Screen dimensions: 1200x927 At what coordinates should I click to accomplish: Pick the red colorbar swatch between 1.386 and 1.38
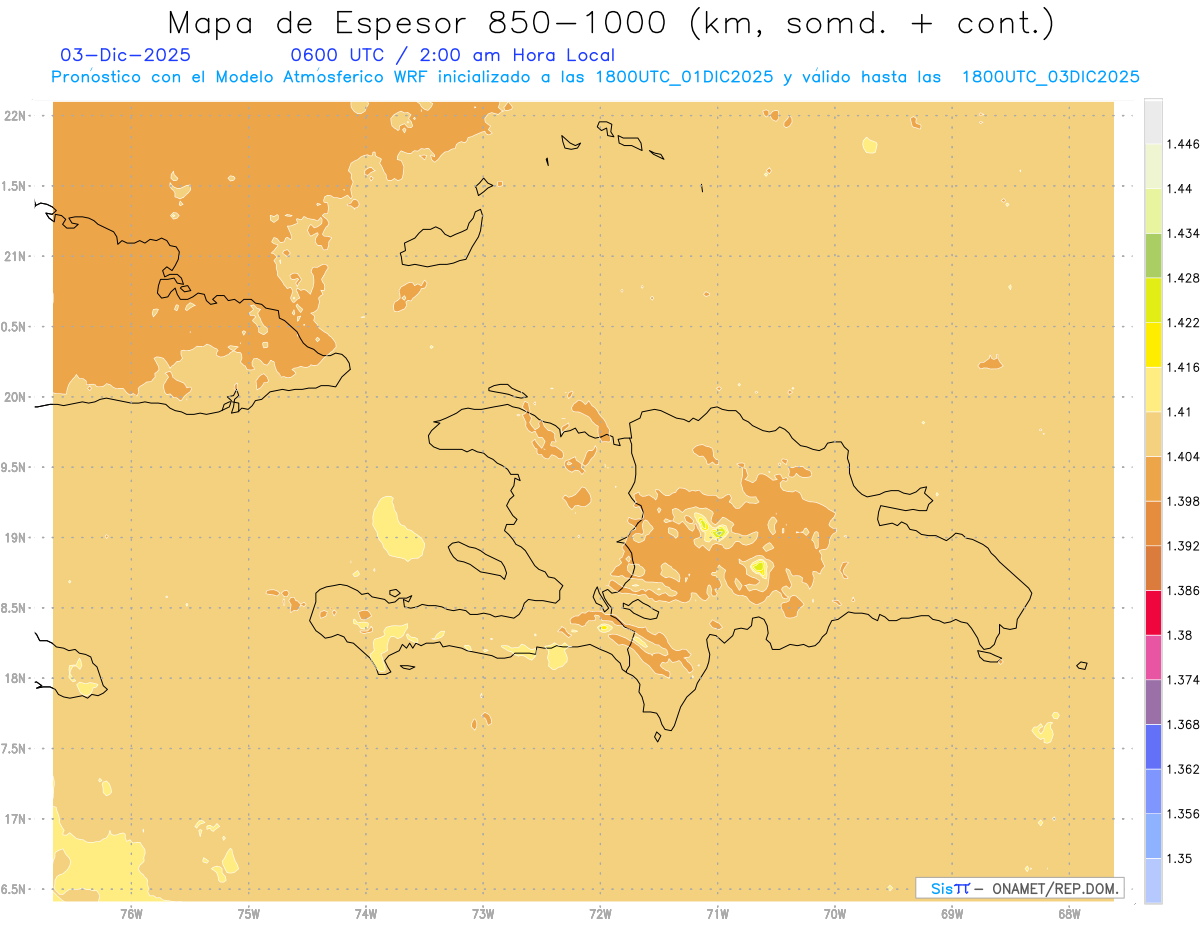coord(1153,612)
